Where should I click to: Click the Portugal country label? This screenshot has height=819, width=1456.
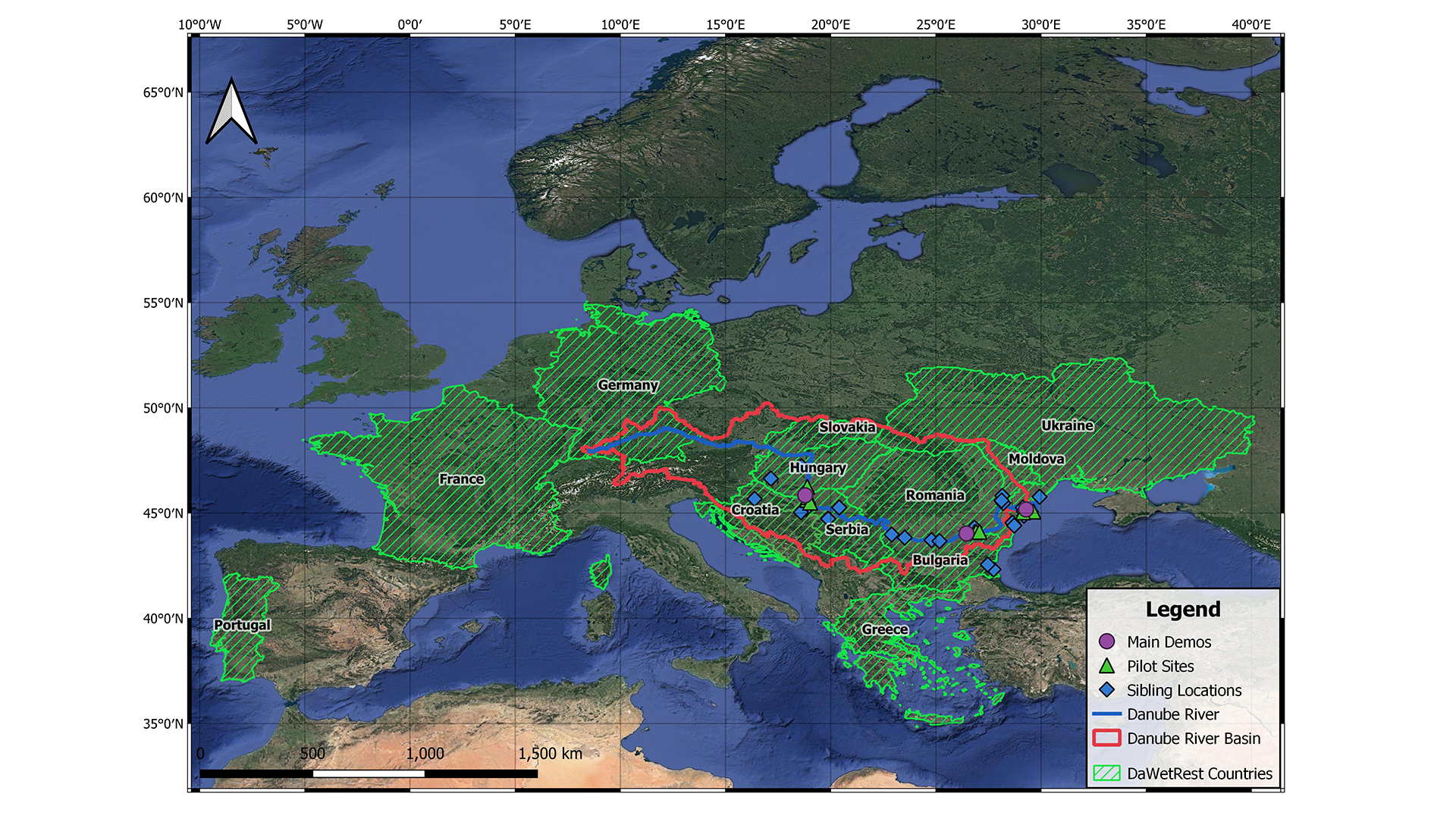[x=242, y=625]
